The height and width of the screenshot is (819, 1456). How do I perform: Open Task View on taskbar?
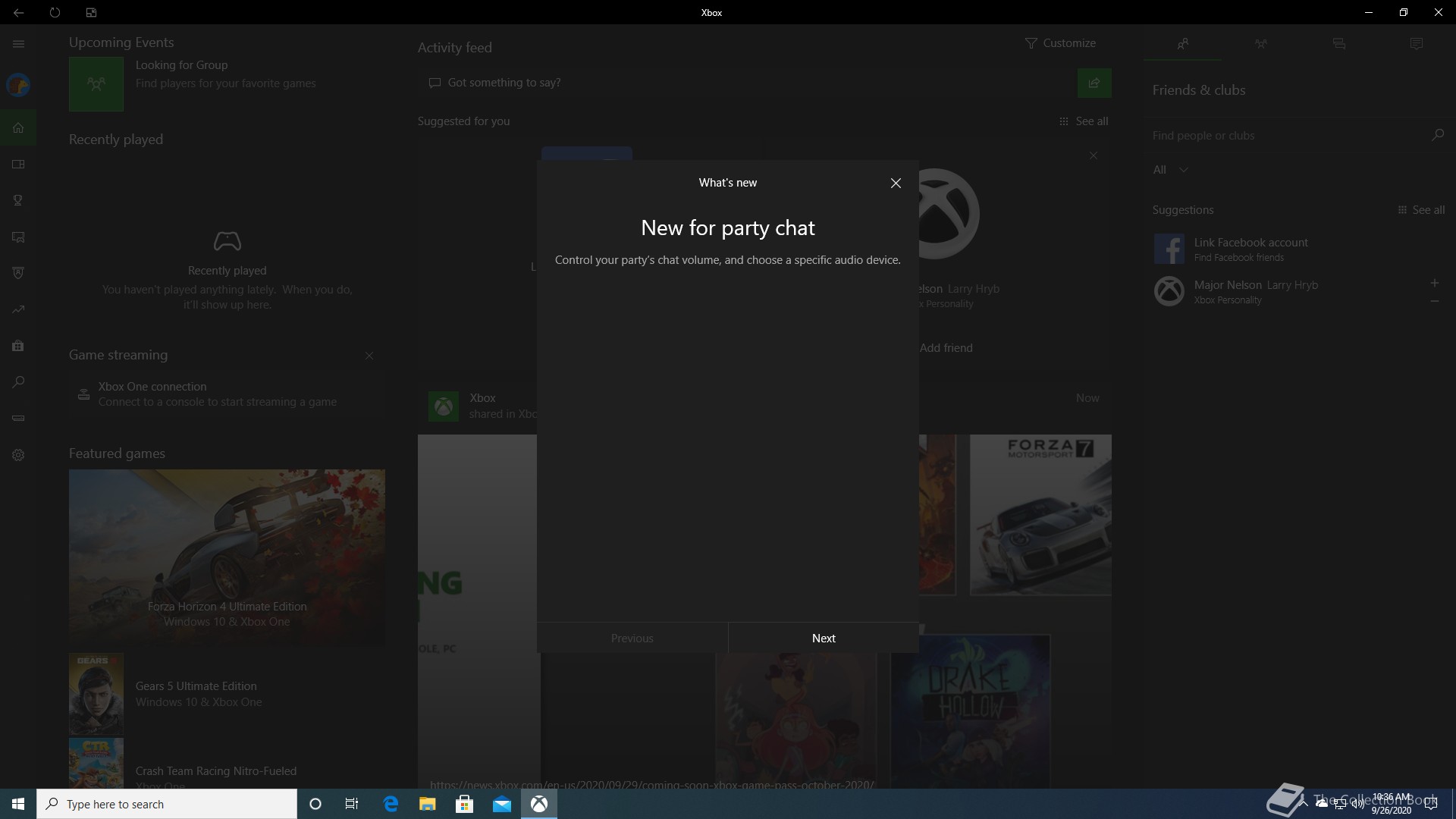(352, 804)
